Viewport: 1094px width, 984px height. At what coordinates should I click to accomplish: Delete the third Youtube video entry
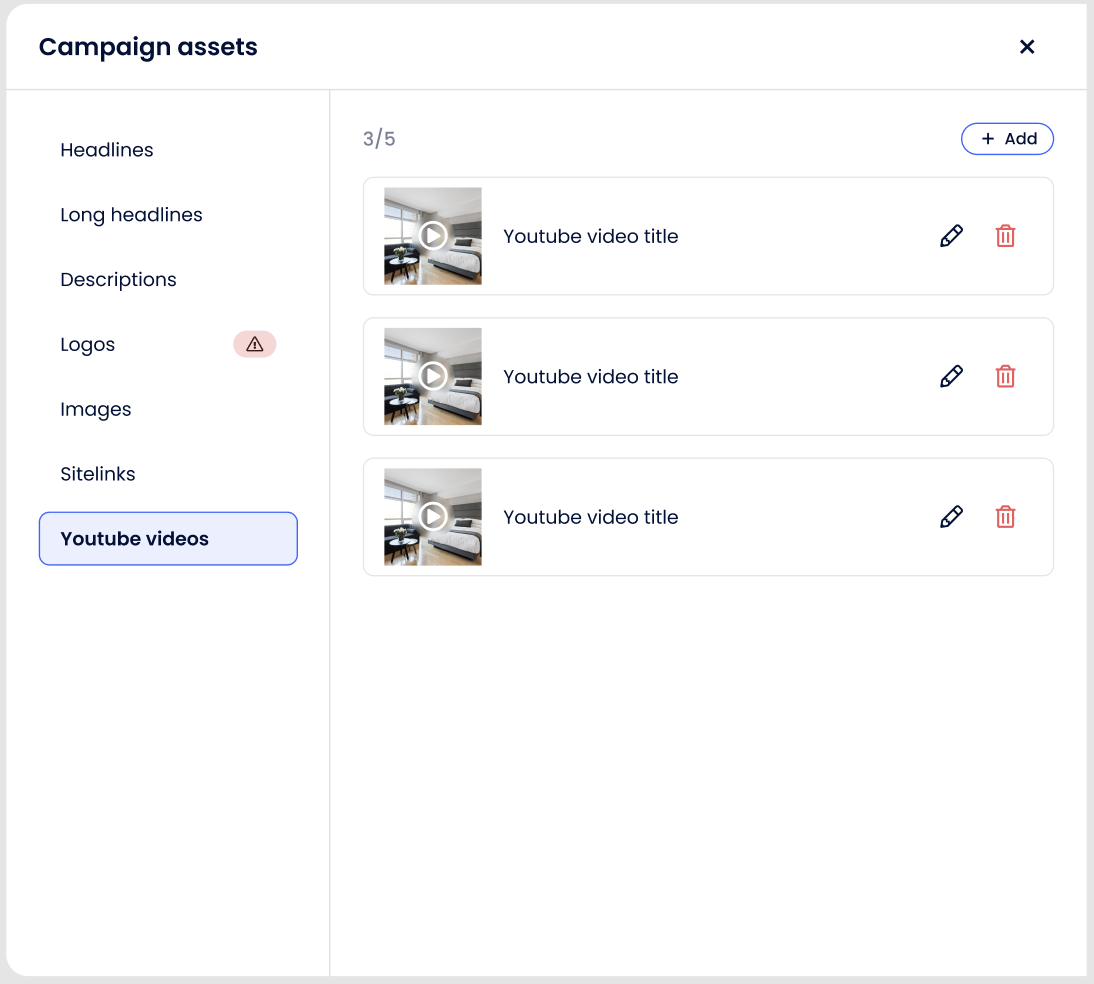click(x=1005, y=517)
